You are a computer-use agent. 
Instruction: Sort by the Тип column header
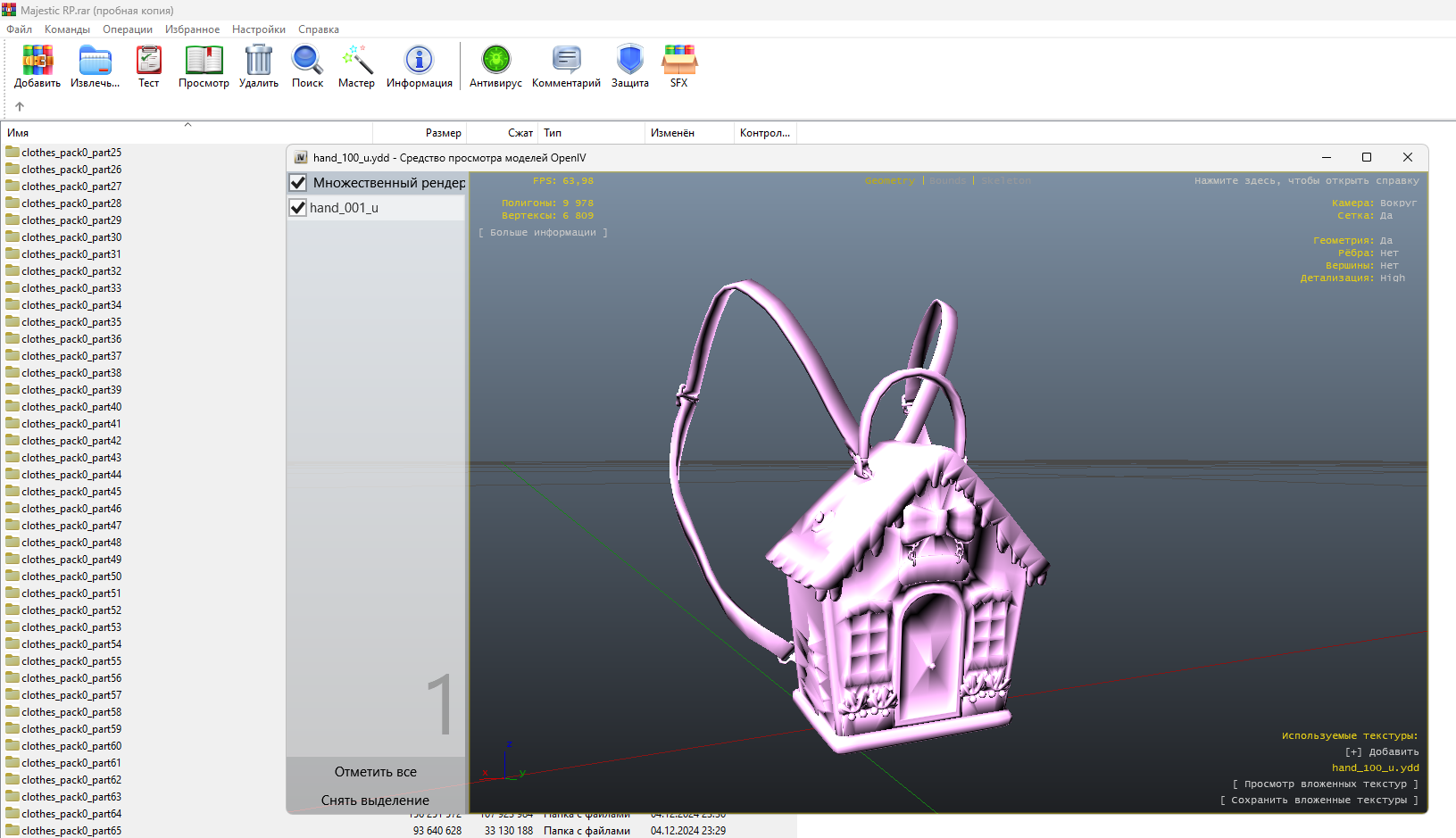point(591,133)
